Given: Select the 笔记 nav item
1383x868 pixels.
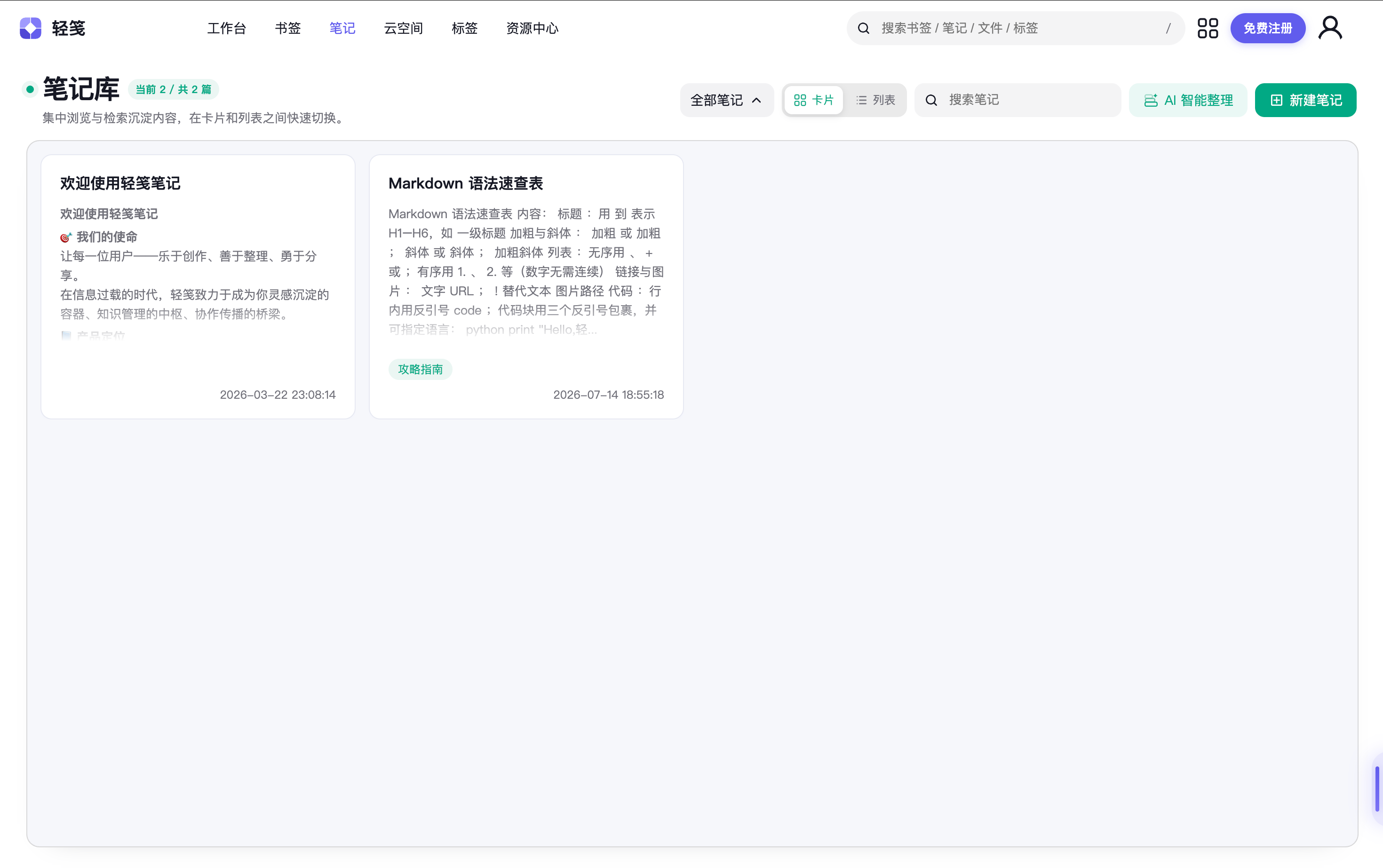Looking at the screenshot, I should 342,28.
